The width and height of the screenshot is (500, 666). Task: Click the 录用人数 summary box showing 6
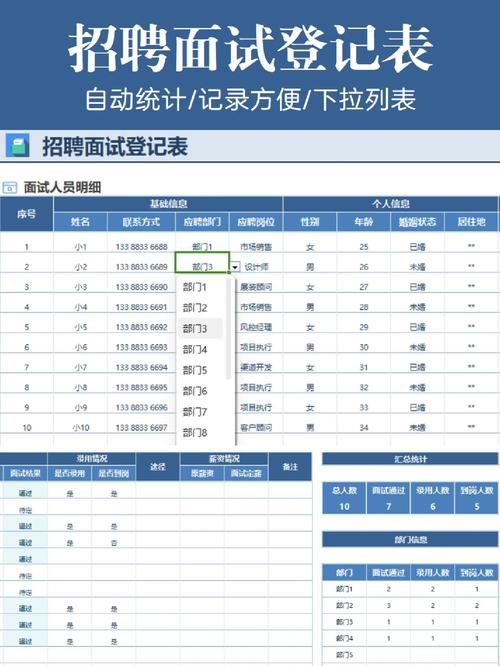[432, 498]
